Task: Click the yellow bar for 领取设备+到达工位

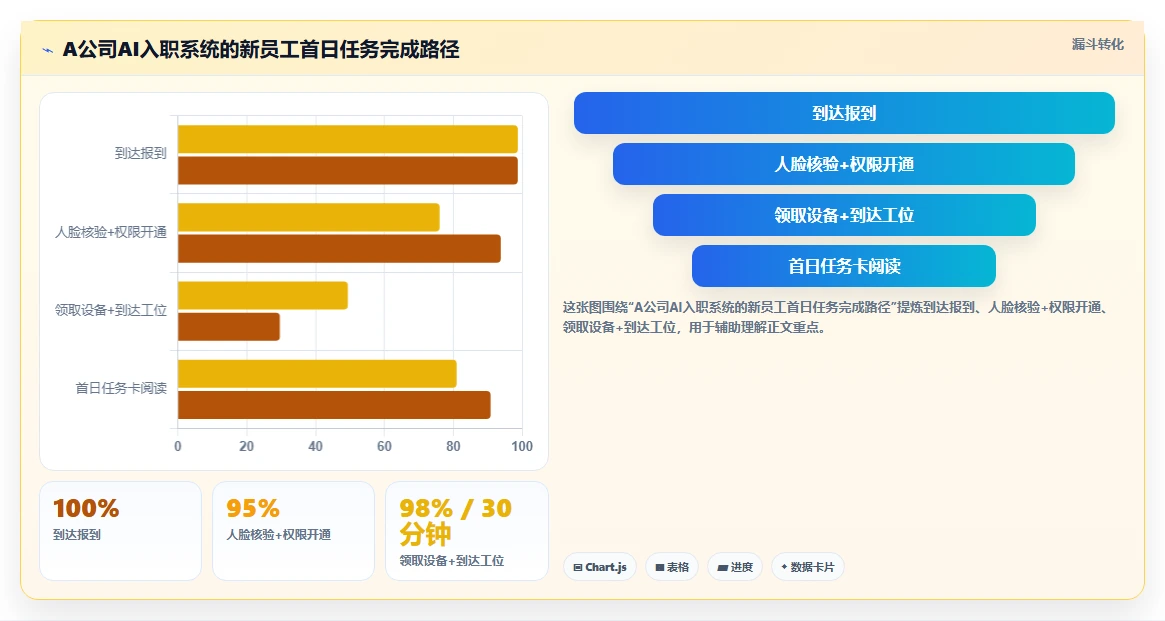Action: coord(262,295)
